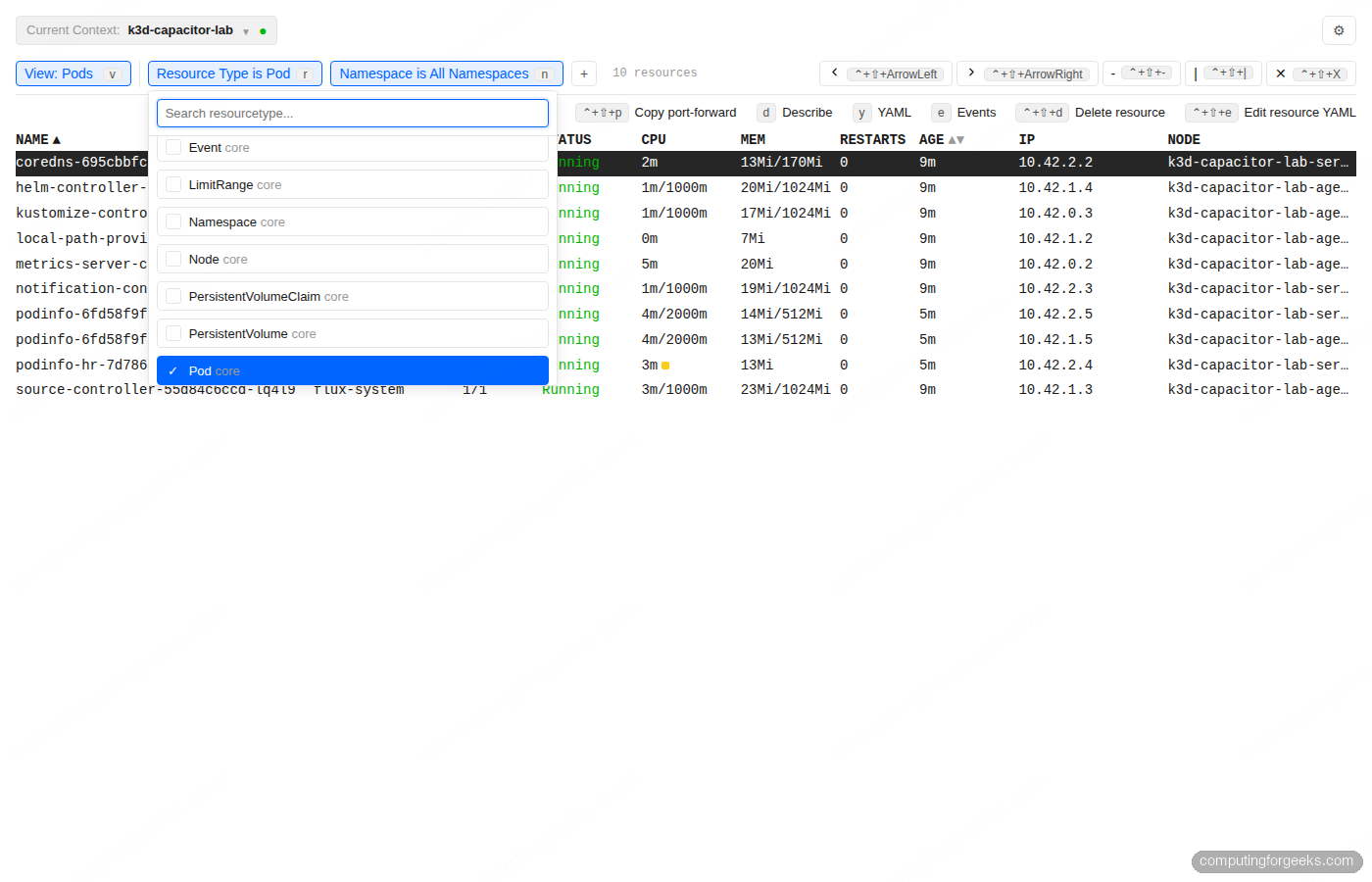Uncheck the selected Pod core option
The height and width of the screenshot is (882, 1372).
[353, 370]
